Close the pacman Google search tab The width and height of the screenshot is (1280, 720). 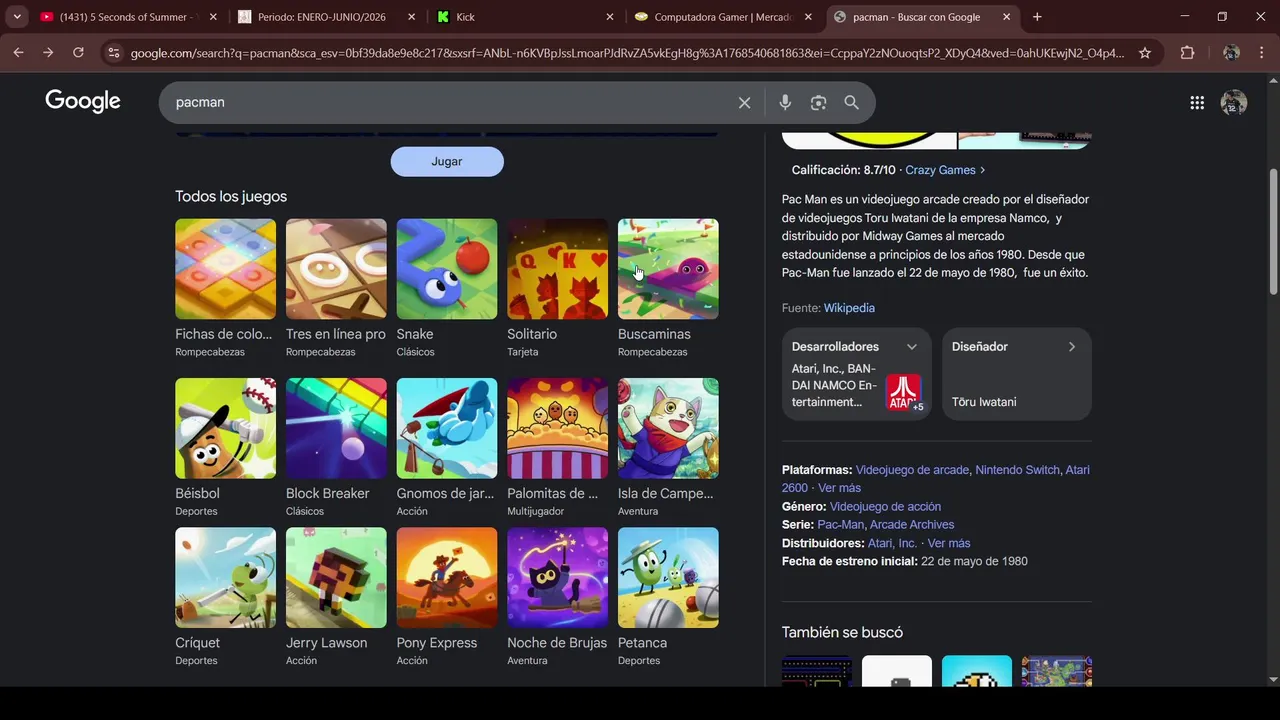tap(1007, 17)
